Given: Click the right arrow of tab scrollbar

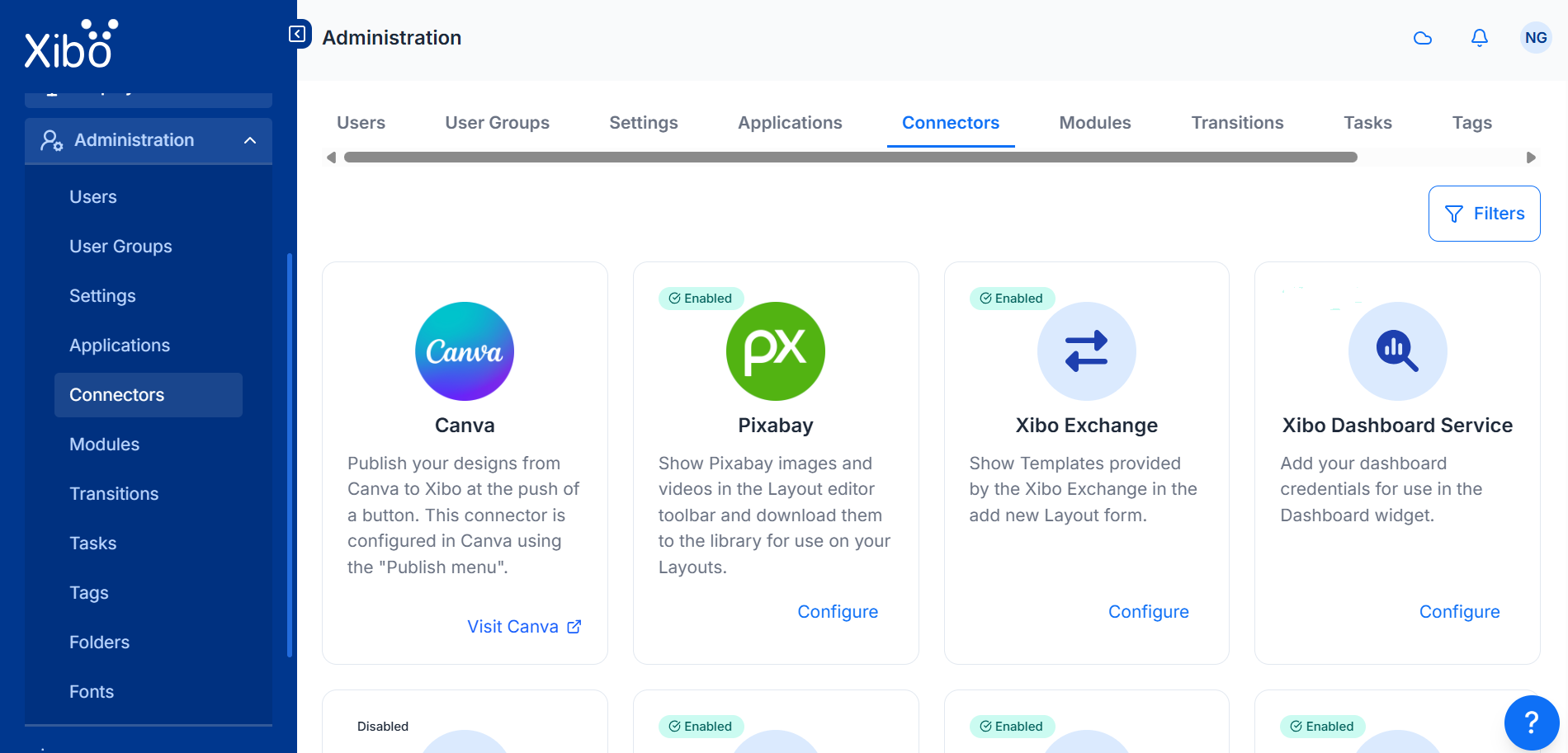Looking at the screenshot, I should click(1531, 158).
